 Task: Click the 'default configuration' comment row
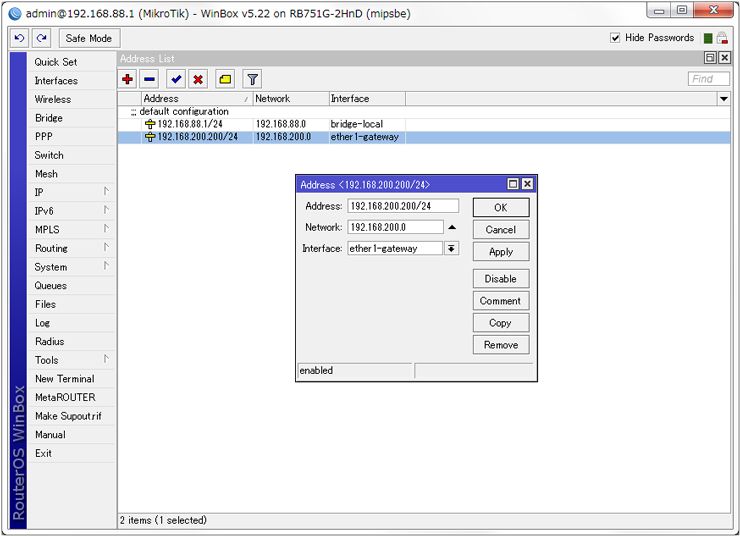pyautogui.click(x=424, y=112)
